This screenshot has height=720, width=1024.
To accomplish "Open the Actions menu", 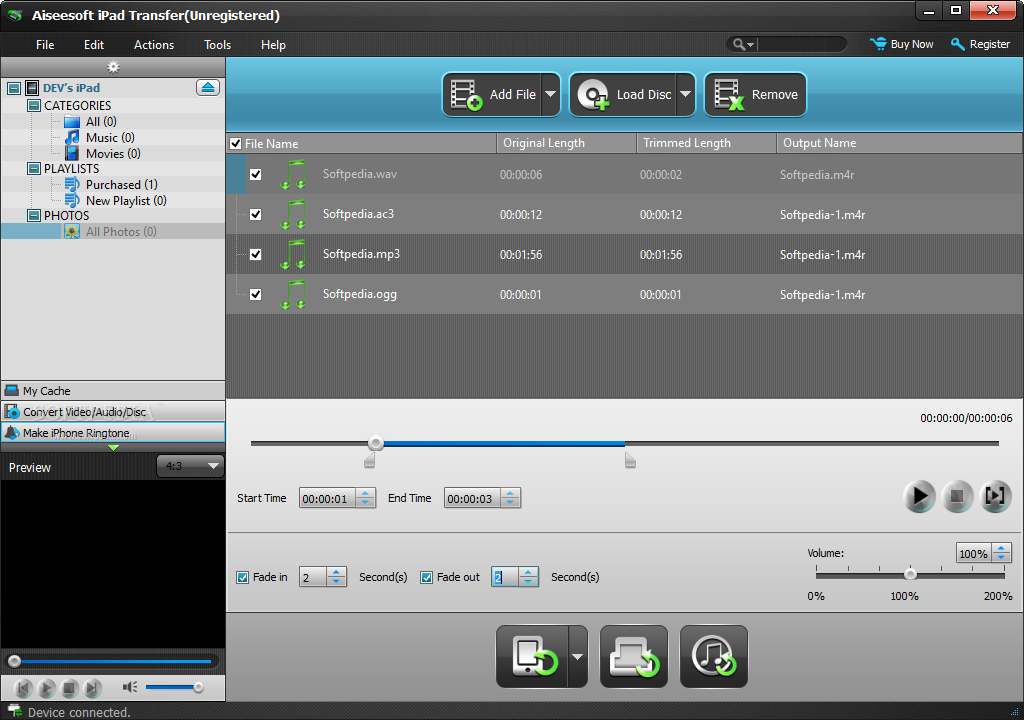I will [x=154, y=44].
